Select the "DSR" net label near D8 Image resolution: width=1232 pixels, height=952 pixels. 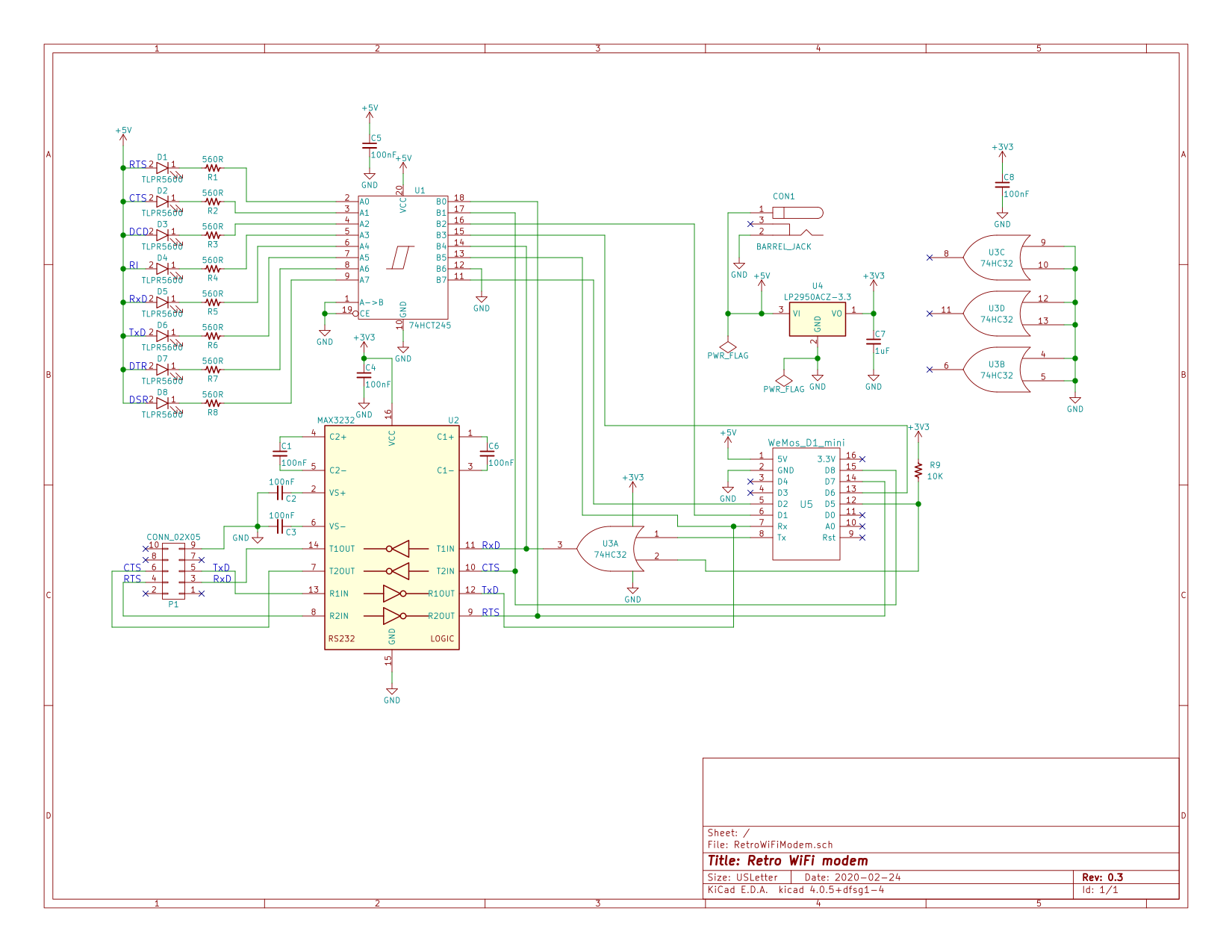point(138,399)
